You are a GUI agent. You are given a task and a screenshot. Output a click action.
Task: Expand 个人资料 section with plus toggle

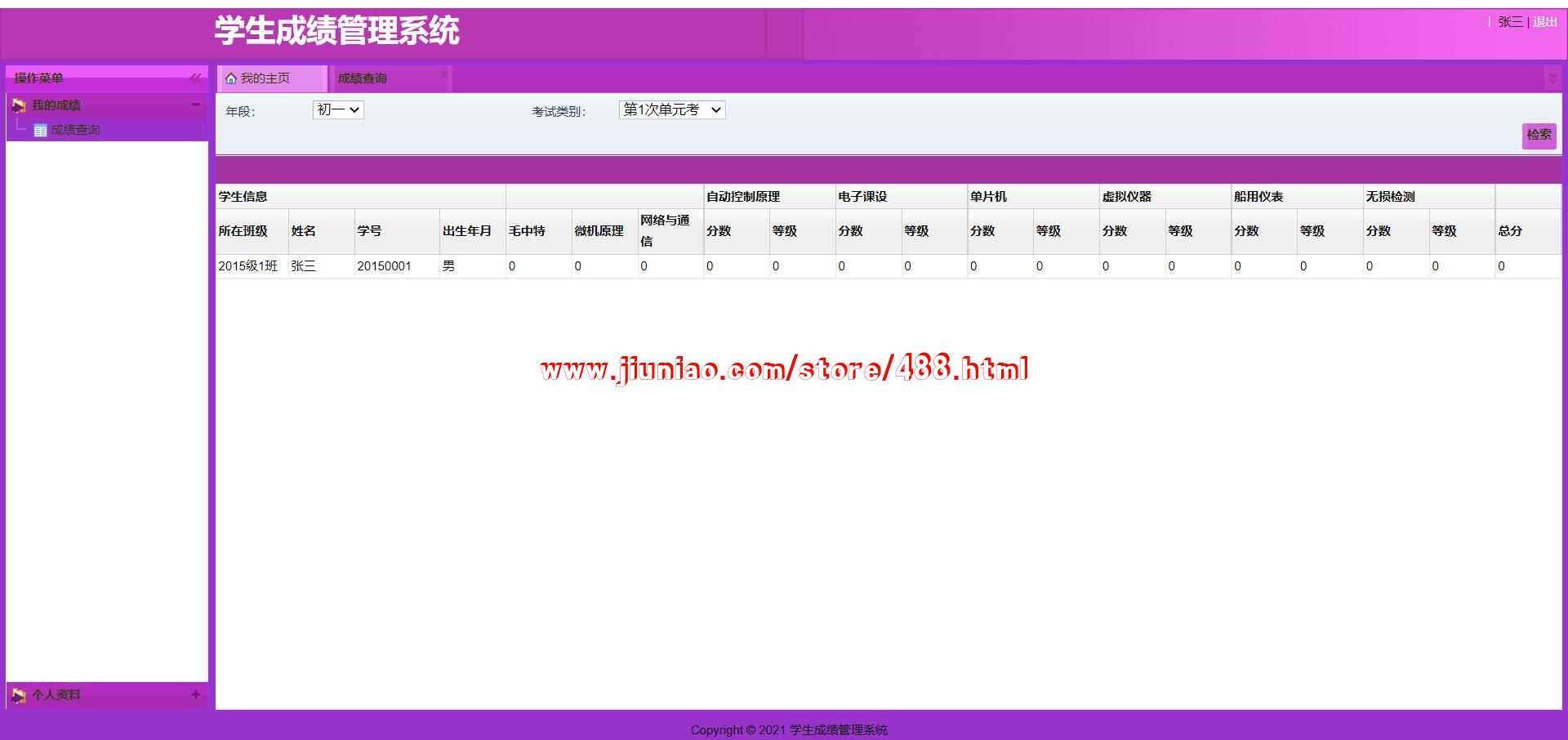tap(195, 694)
